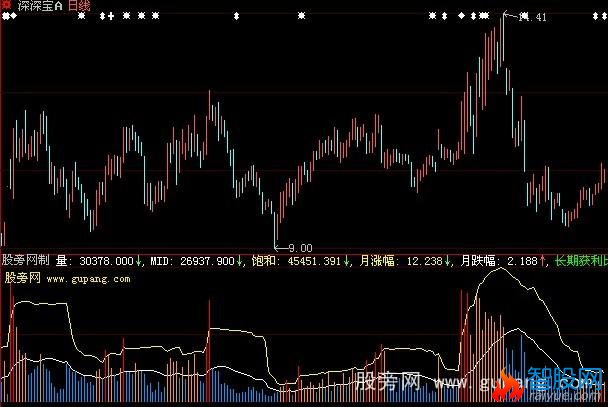This screenshot has width=608, height=407.
Task: Click the 9.00 low price label
Action: [x=301, y=248]
